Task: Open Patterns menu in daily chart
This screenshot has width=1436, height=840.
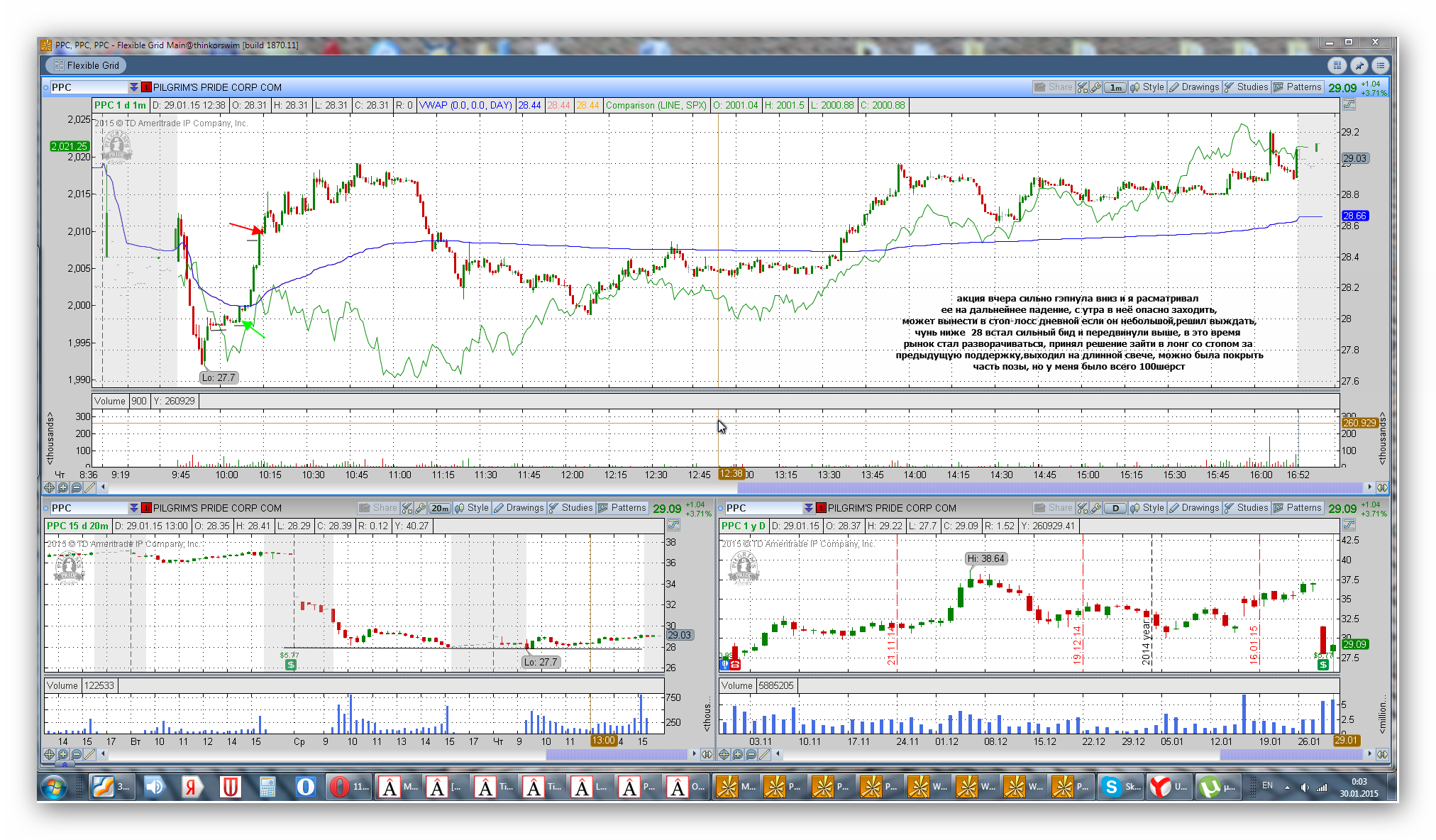Action: pyautogui.click(x=1298, y=508)
